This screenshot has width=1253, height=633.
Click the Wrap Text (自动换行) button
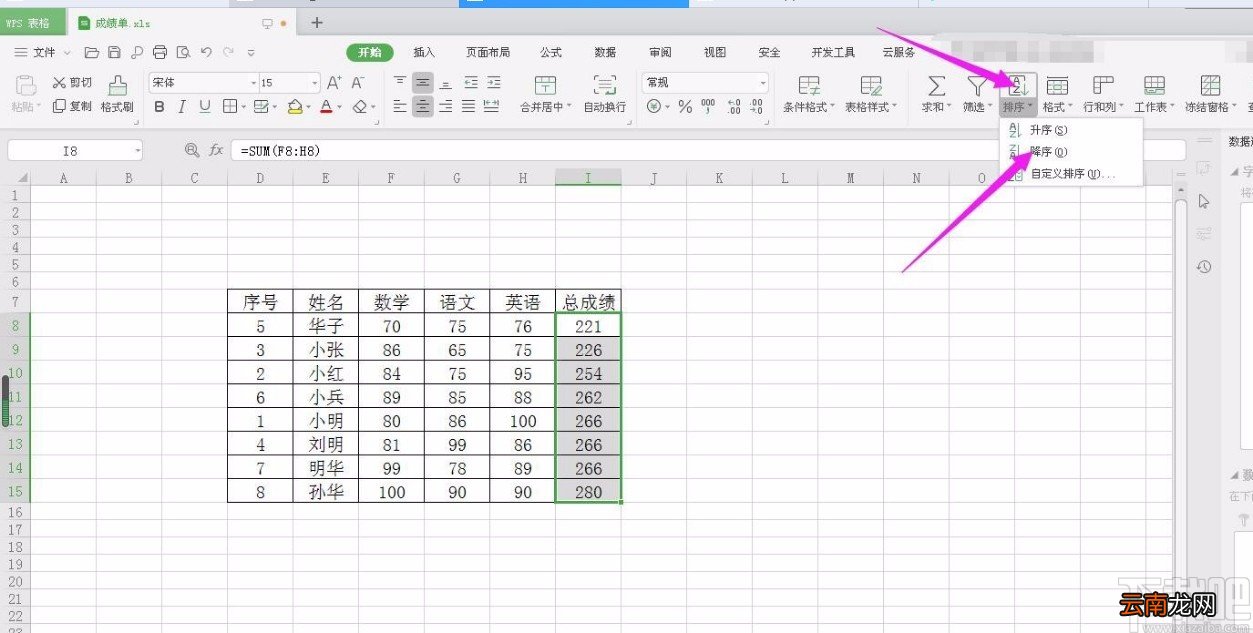pos(605,94)
